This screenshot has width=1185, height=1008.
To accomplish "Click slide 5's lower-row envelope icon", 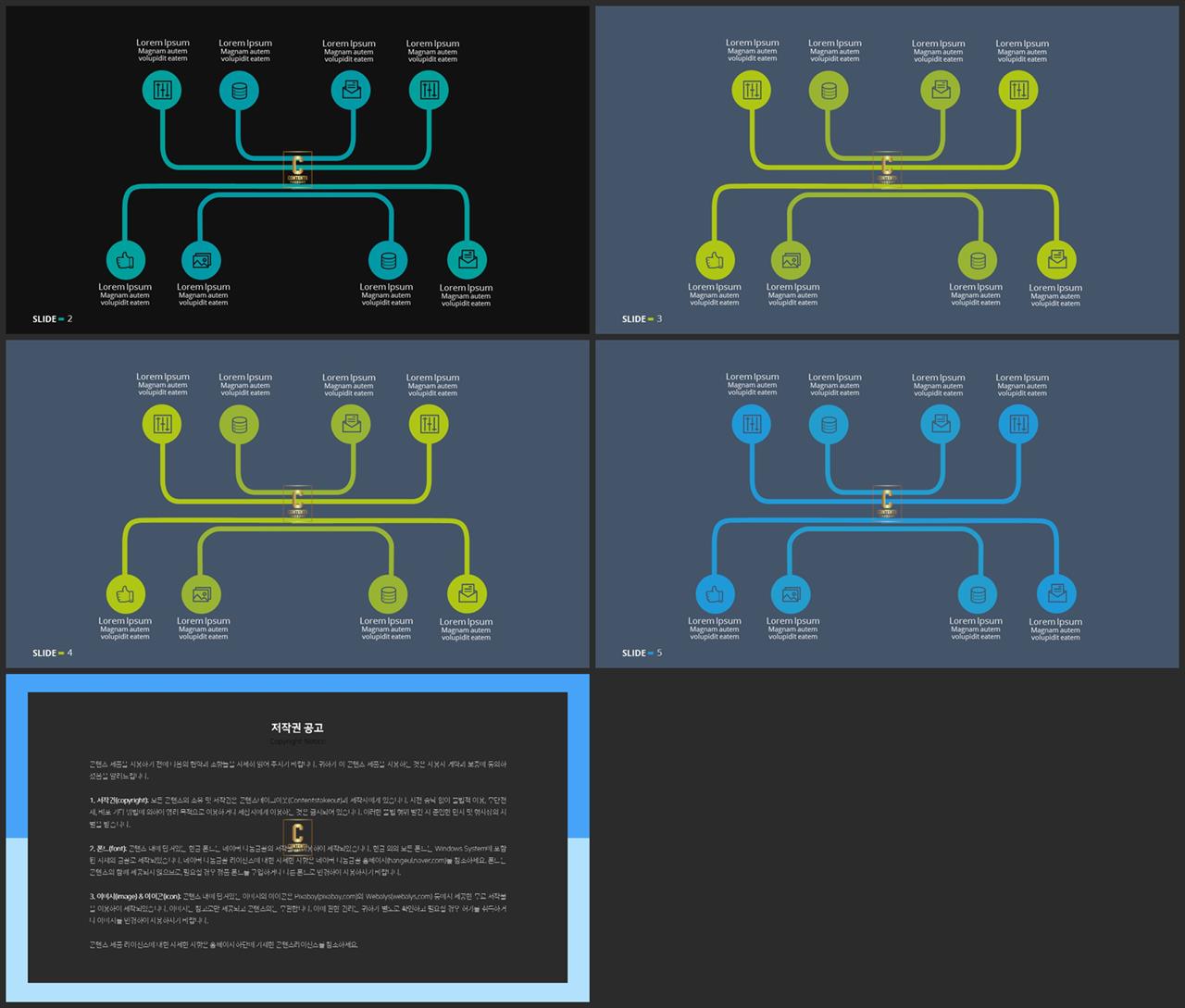I will coord(1057,594).
